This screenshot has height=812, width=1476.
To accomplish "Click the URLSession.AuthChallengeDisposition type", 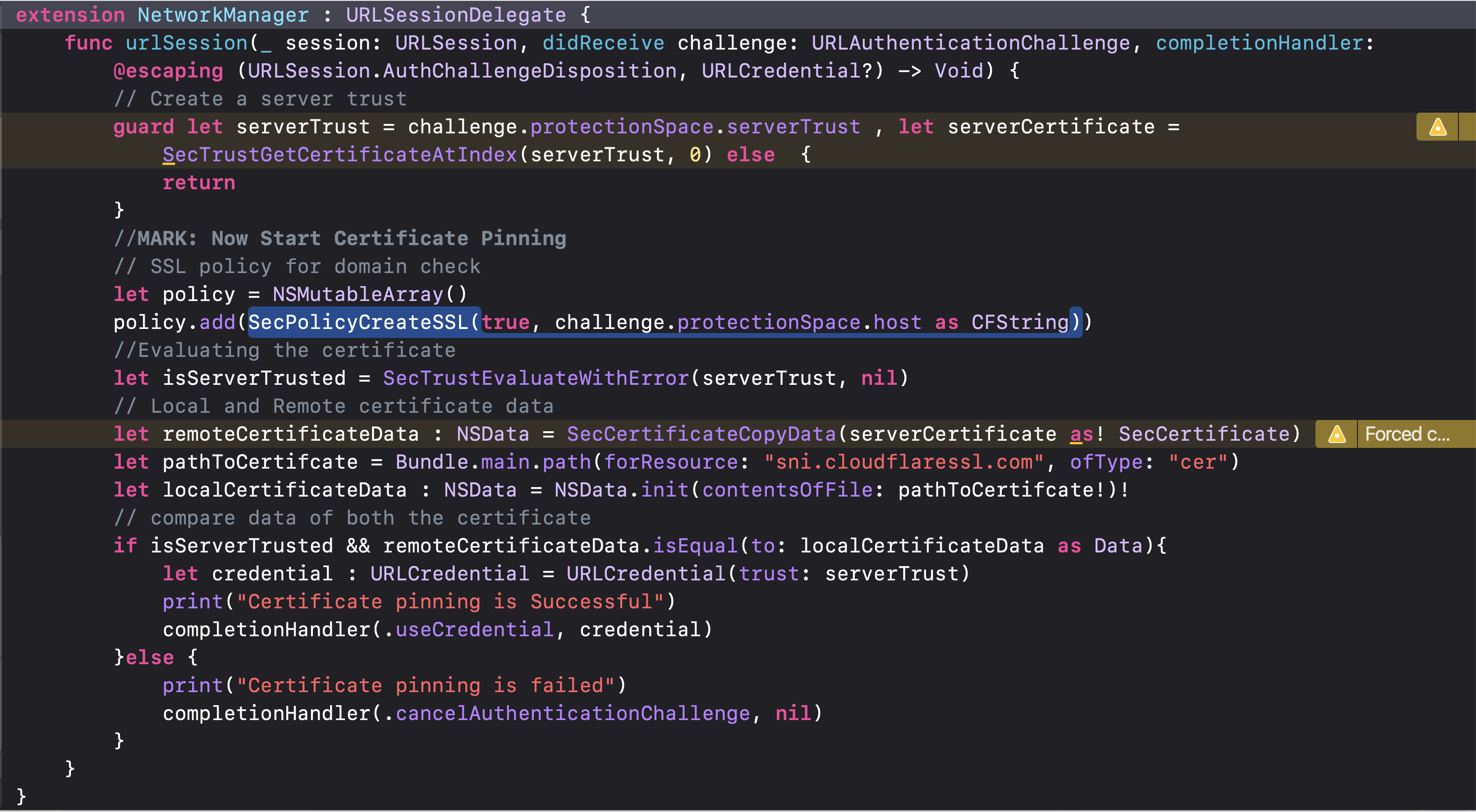I will [x=463, y=71].
